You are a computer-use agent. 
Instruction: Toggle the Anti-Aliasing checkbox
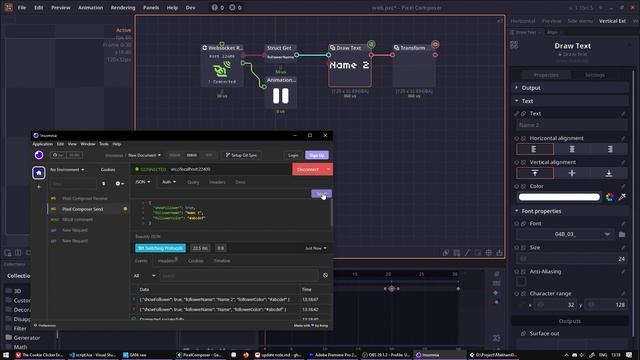pos(521,282)
